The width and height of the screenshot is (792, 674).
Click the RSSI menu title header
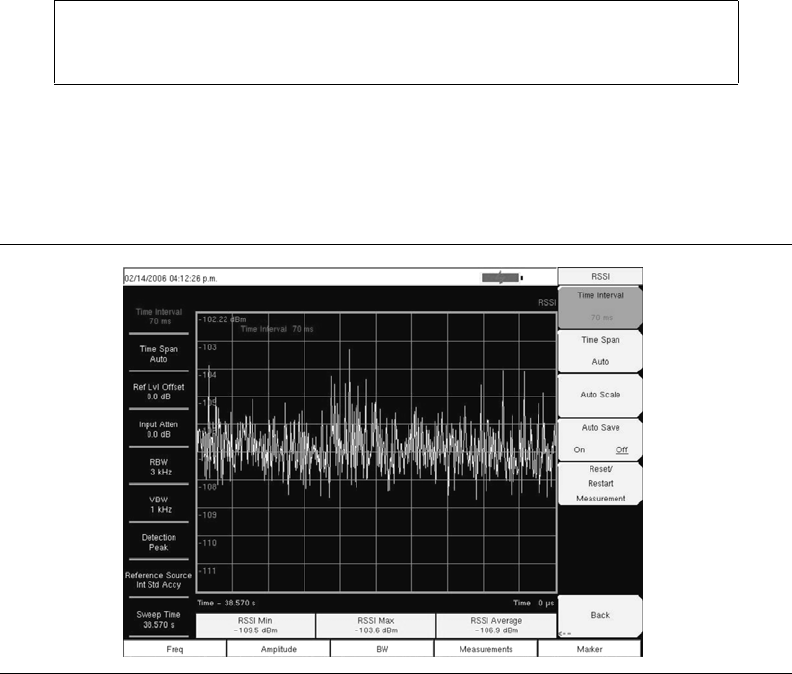click(x=600, y=276)
